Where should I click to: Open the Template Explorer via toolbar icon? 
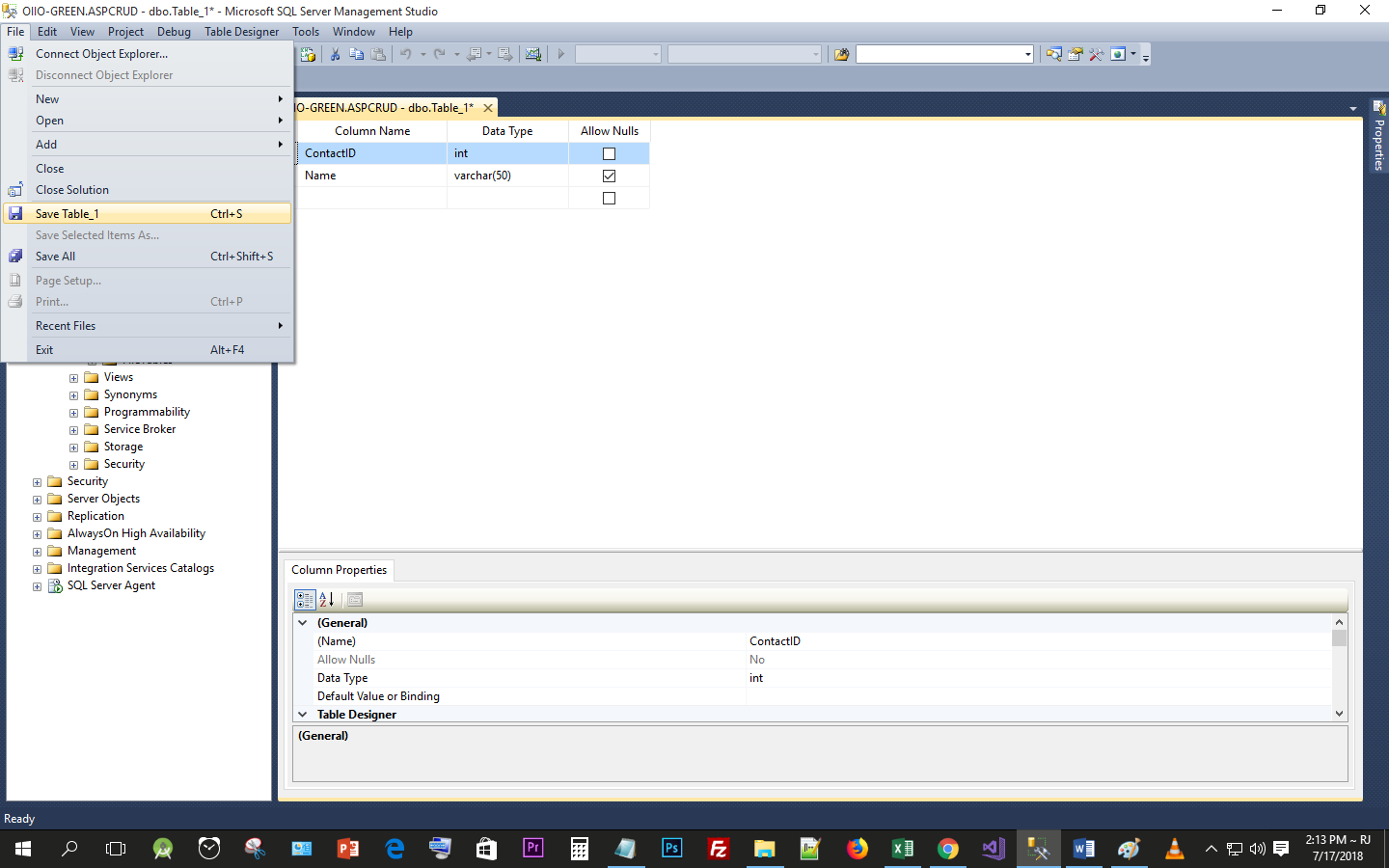click(1075, 54)
